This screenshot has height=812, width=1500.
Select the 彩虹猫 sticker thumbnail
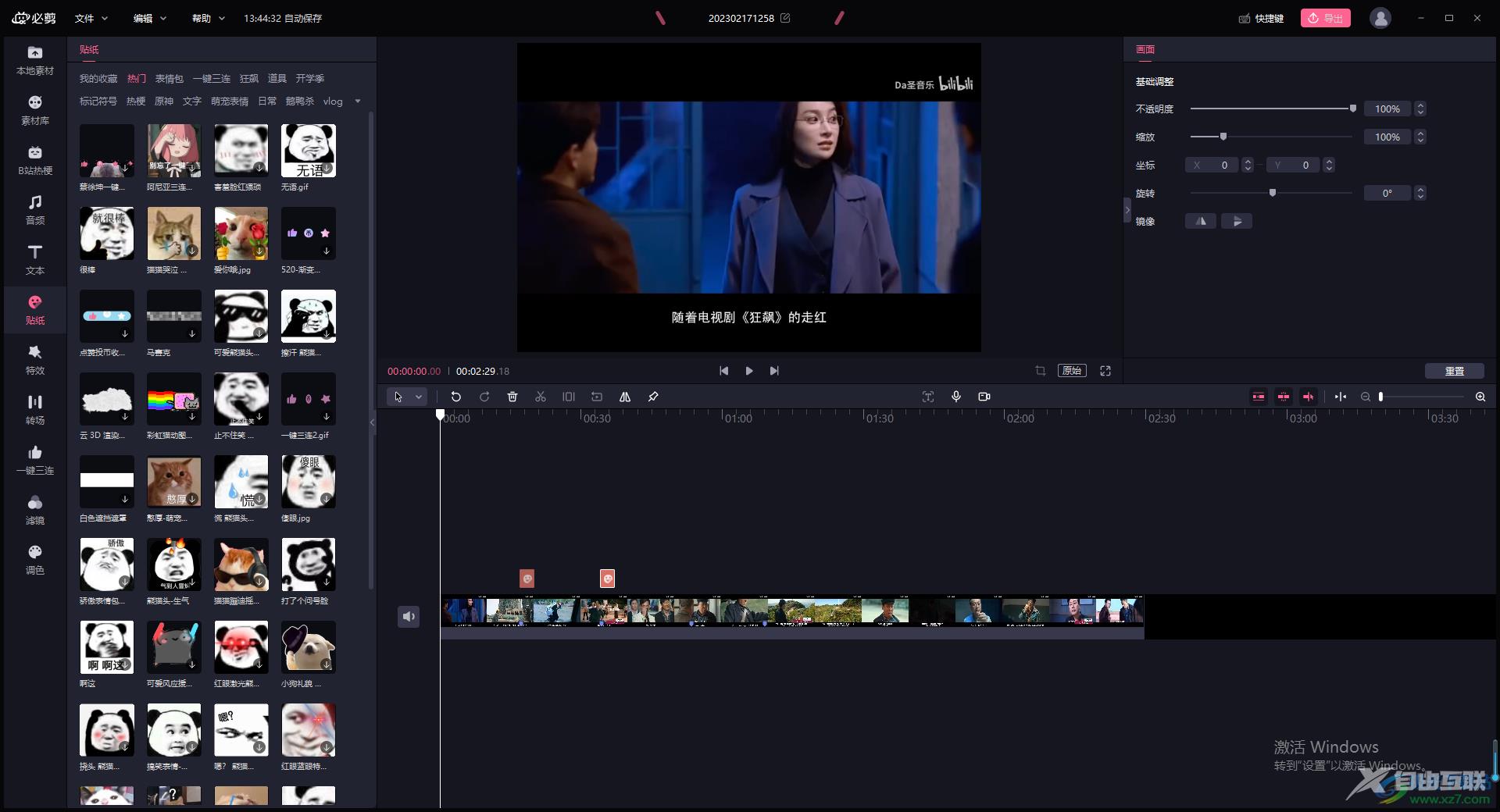pos(174,399)
